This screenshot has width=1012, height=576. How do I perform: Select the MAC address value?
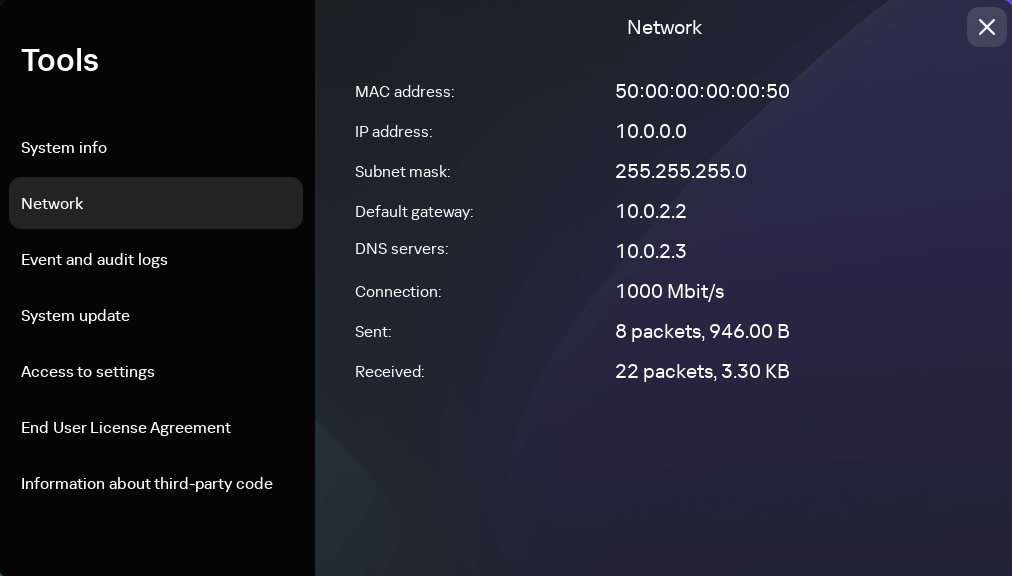[x=702, y=91]
